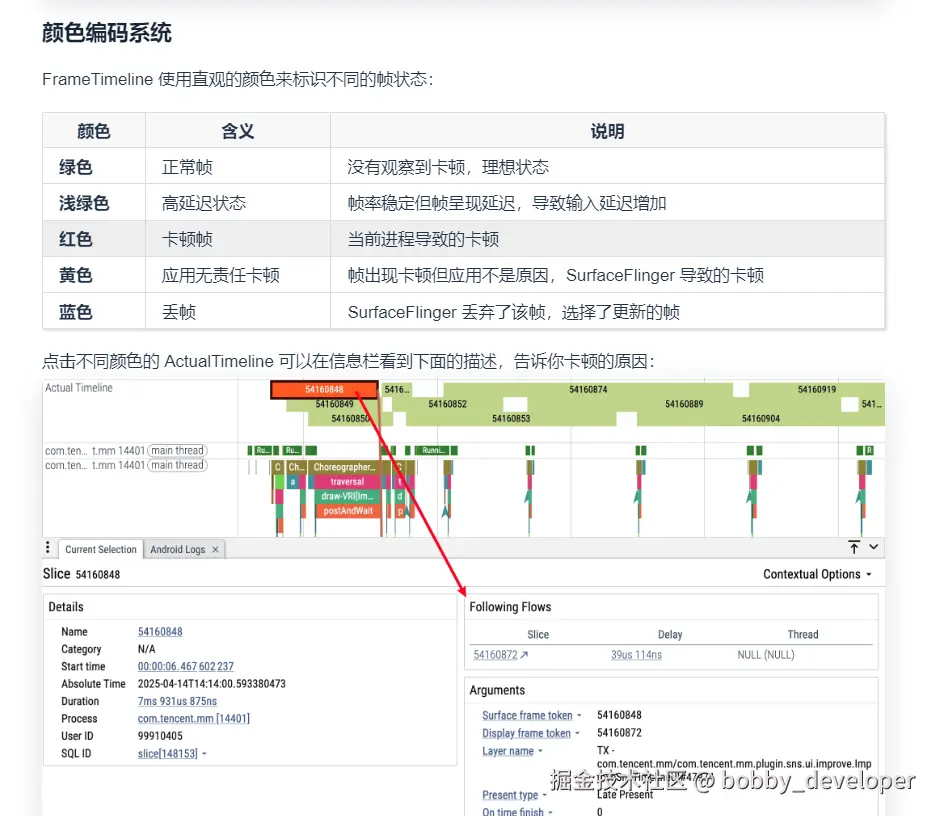Open On time finish argument dropdown
This screenshot has height=816, width=937.
550,812
